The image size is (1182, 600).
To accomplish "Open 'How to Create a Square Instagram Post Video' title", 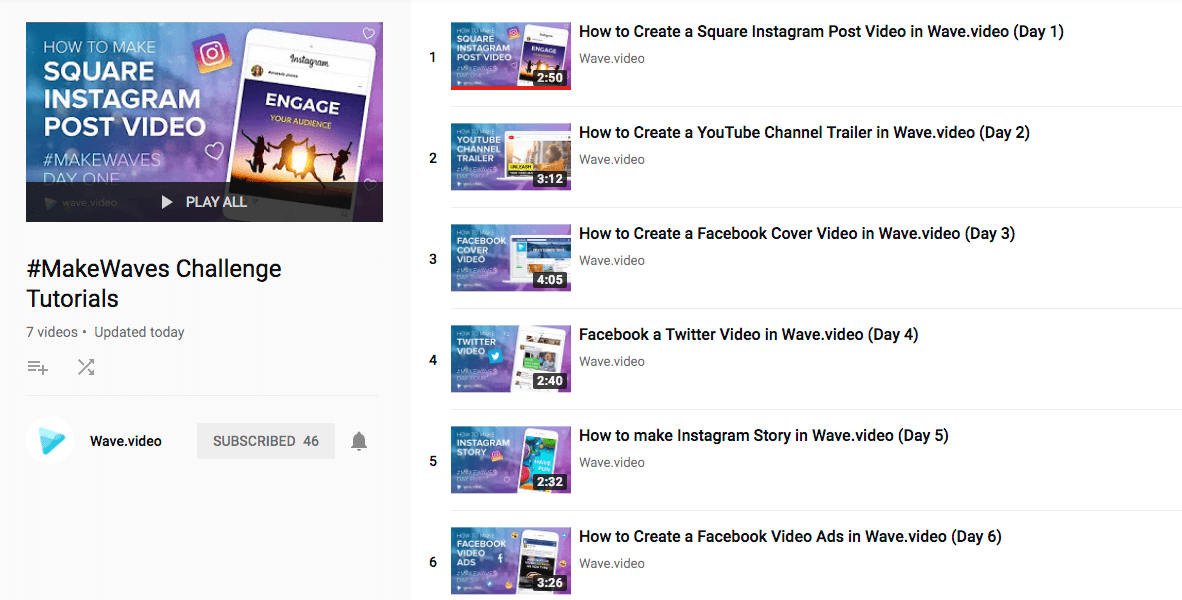I will point(822,32).
